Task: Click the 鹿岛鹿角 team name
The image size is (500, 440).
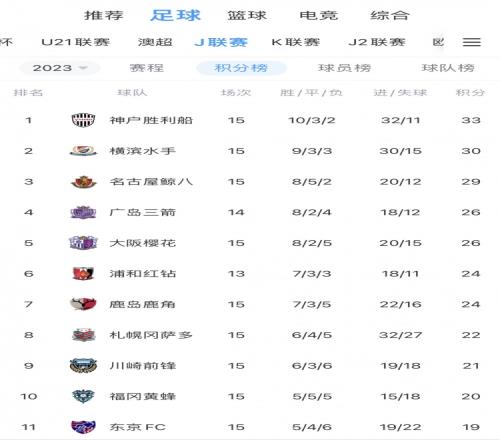Action: point(143,304)
